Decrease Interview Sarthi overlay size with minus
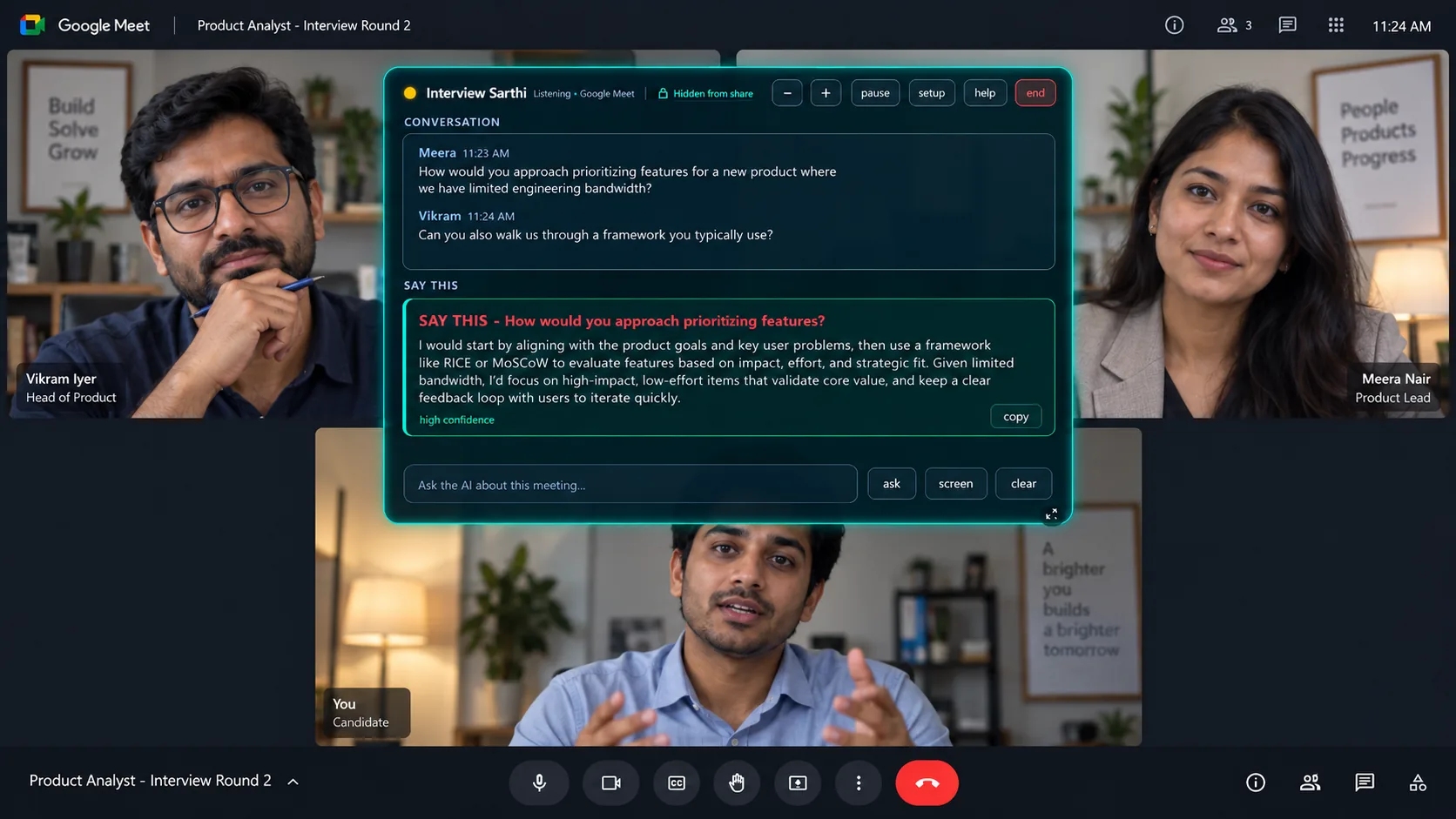This screenshot has width=1456, height=819. pos(787,93)
